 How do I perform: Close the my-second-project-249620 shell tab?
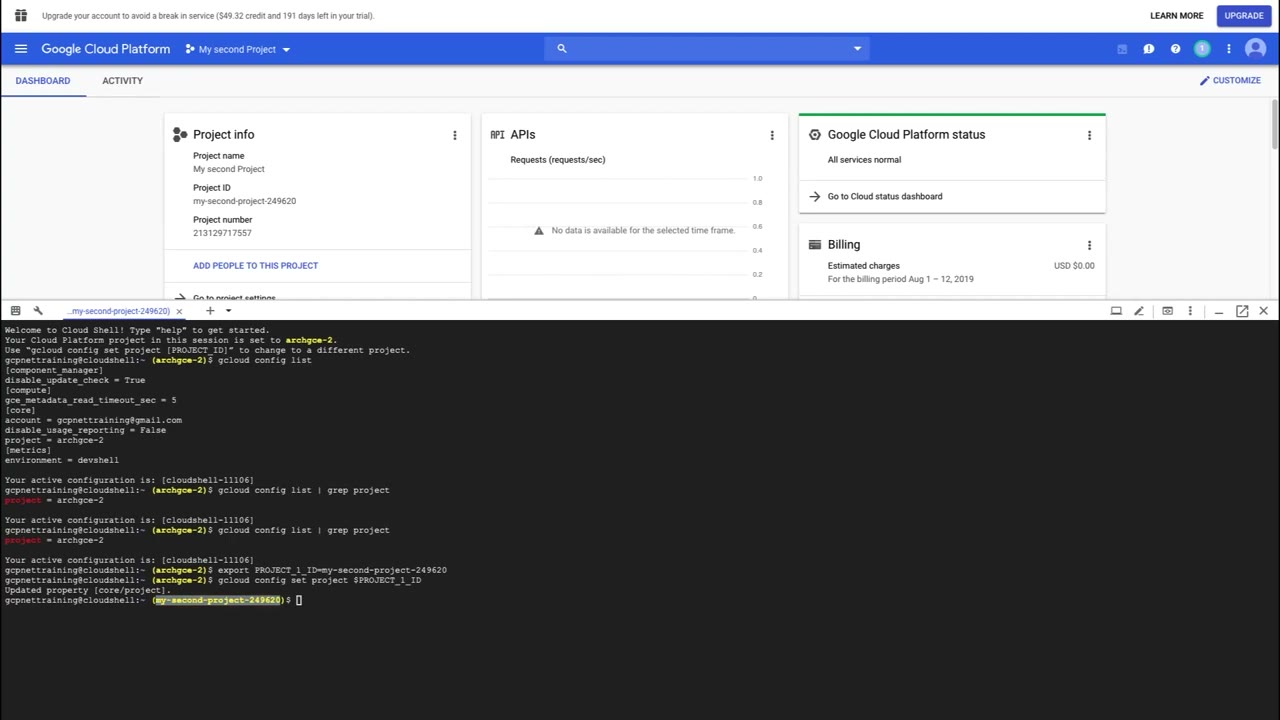click(x=179, y=311)
